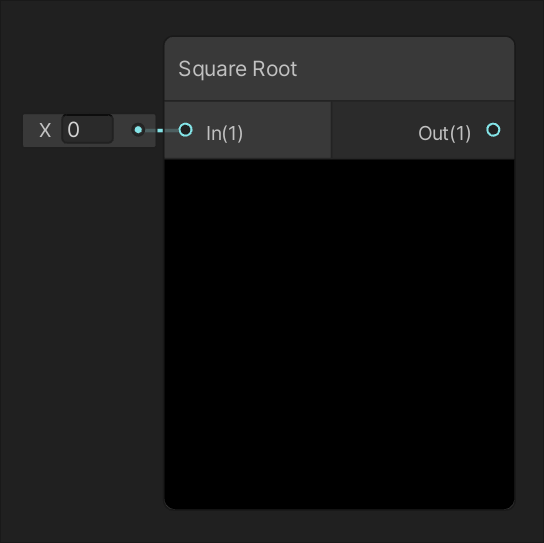This screenshot has width=544, height=543.
Task: Click the Out(1) port label
Action: pos(444,133)
